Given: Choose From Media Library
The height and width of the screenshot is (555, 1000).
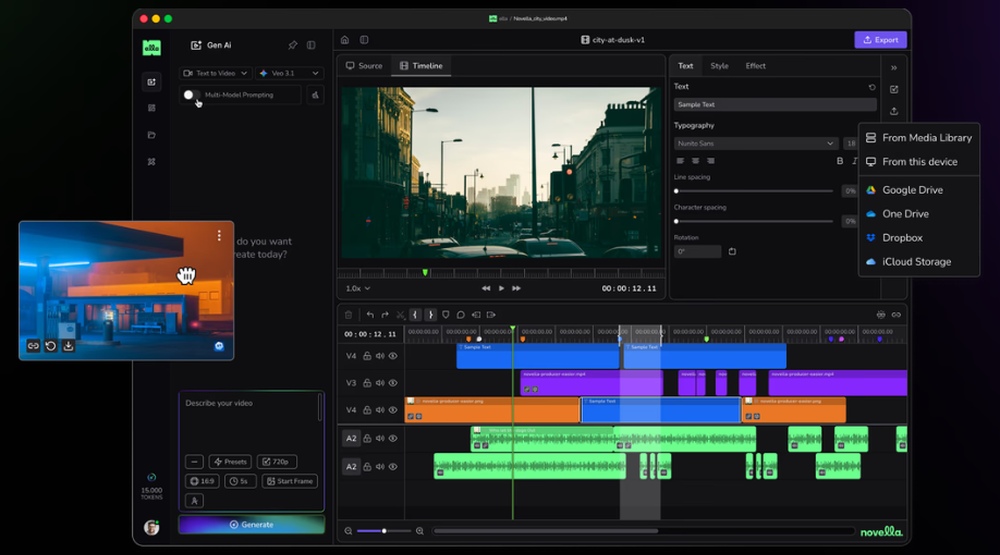Looking at the screenshot, I should (919, 138).
